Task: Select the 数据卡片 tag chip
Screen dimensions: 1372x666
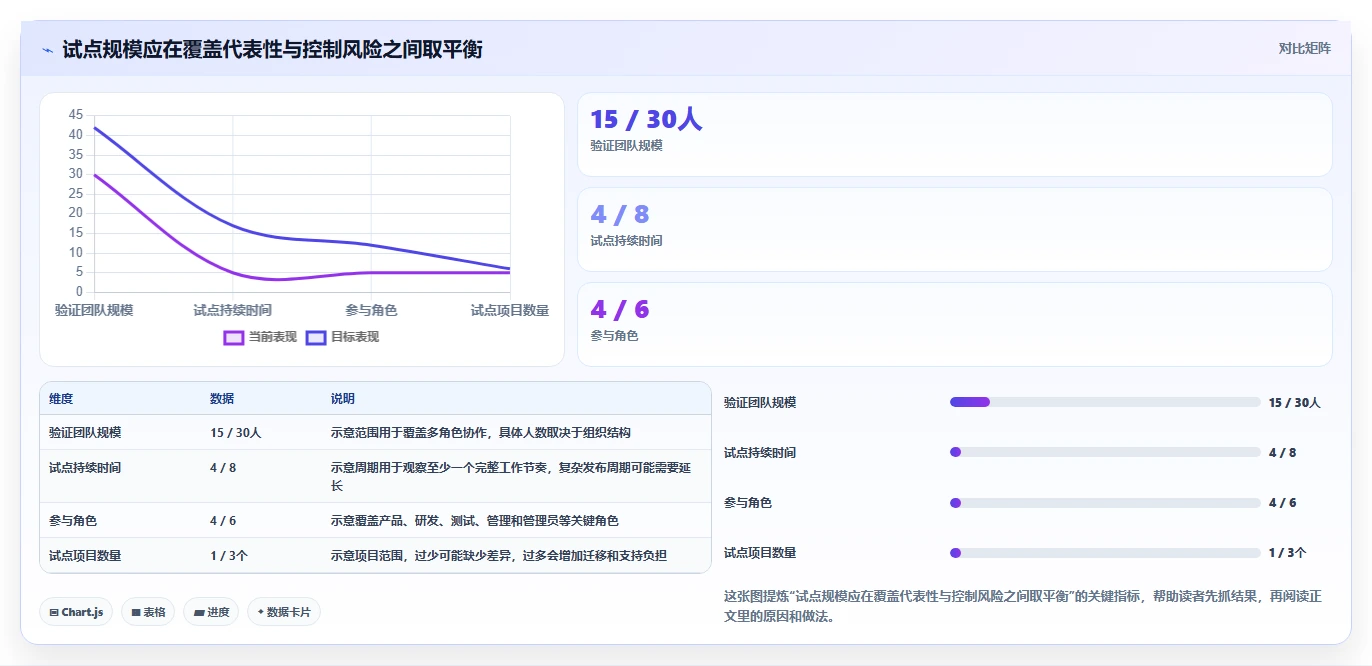Action: coord(284,612)
